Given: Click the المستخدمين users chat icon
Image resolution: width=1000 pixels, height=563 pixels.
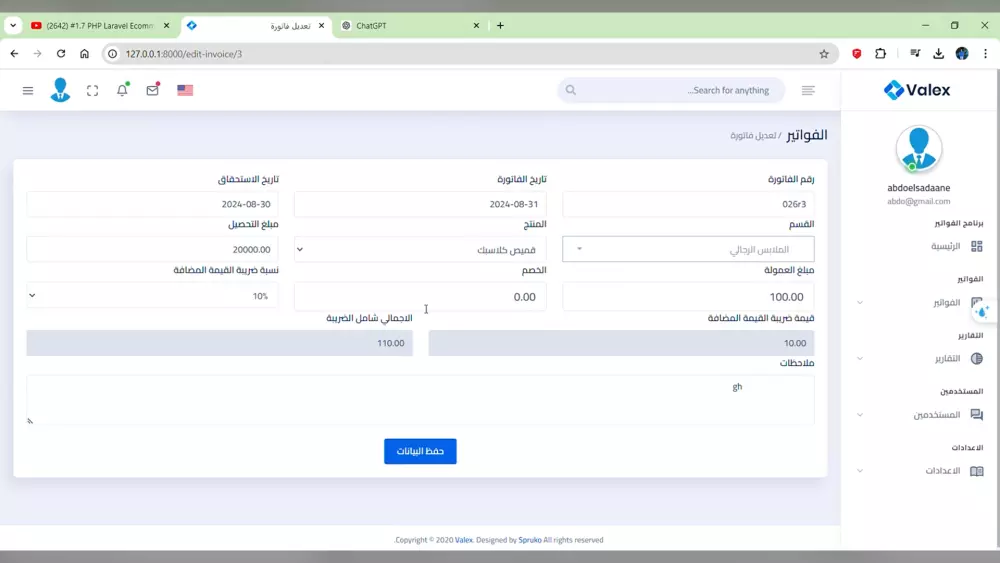Looking at the screenshot, I should tap(976, 414).
